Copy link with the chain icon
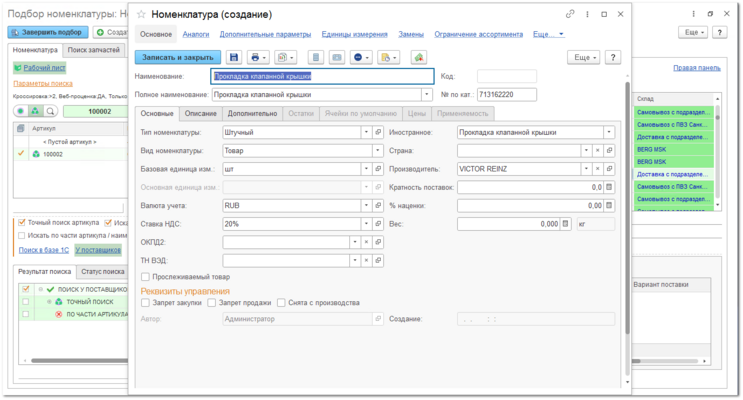This screenshot has width=743, height=400. point(570,14)
